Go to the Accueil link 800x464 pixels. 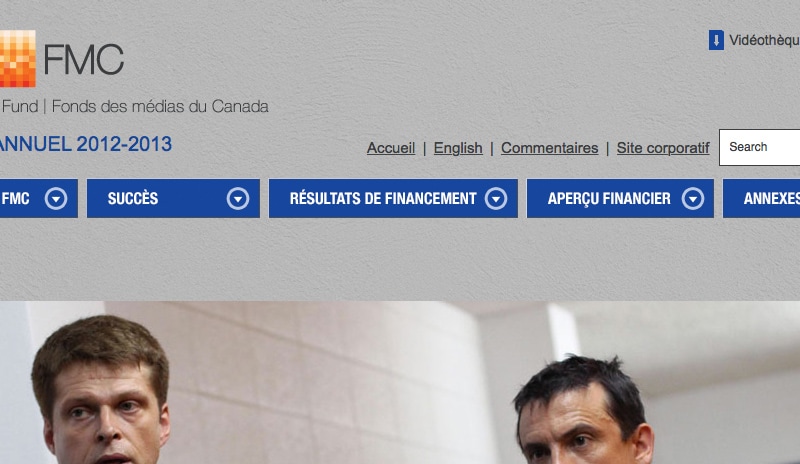point(391,148)
